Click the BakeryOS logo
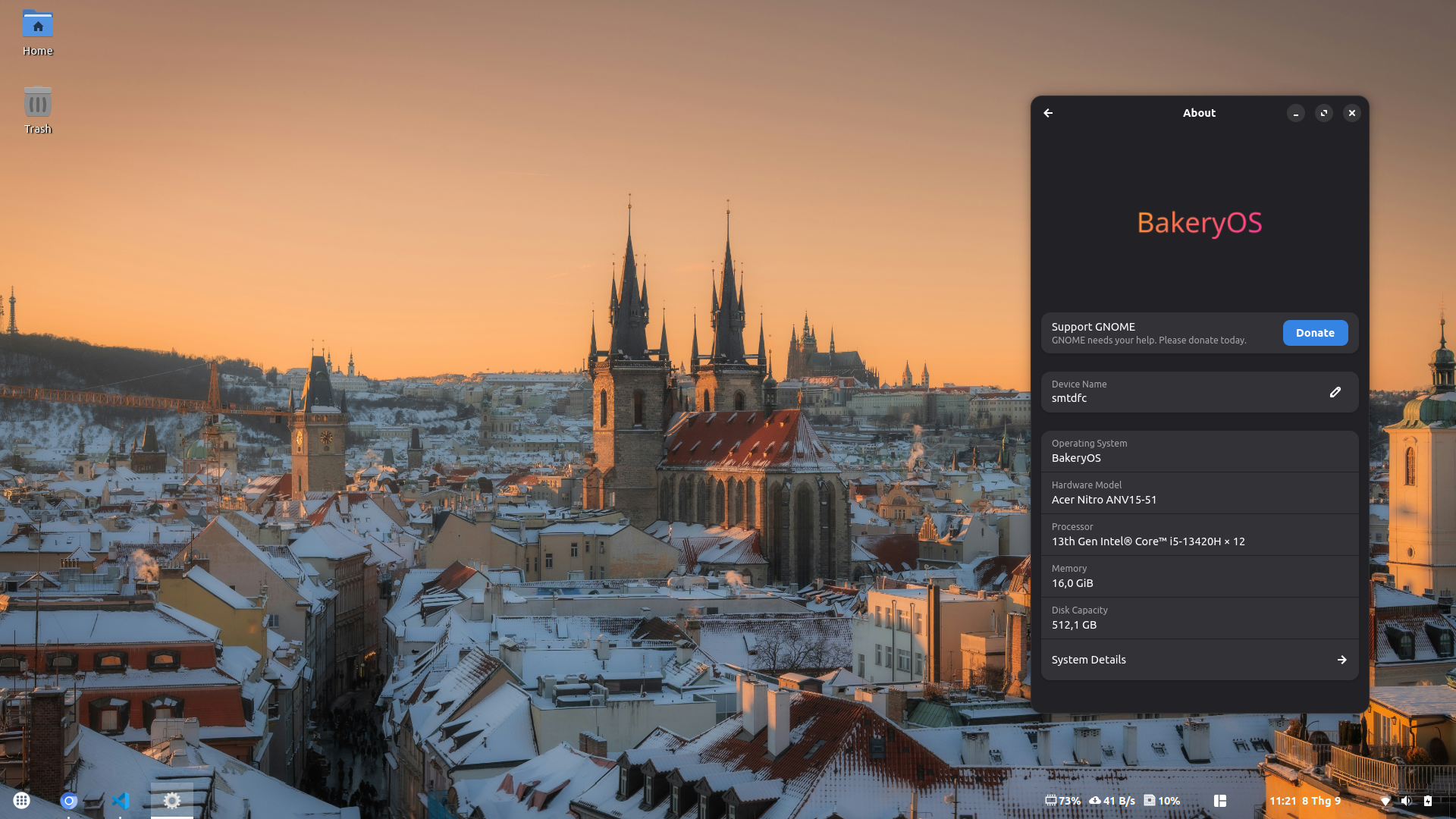The width and height of the screenshot is (1456, 819). (x=1200, y=223)
